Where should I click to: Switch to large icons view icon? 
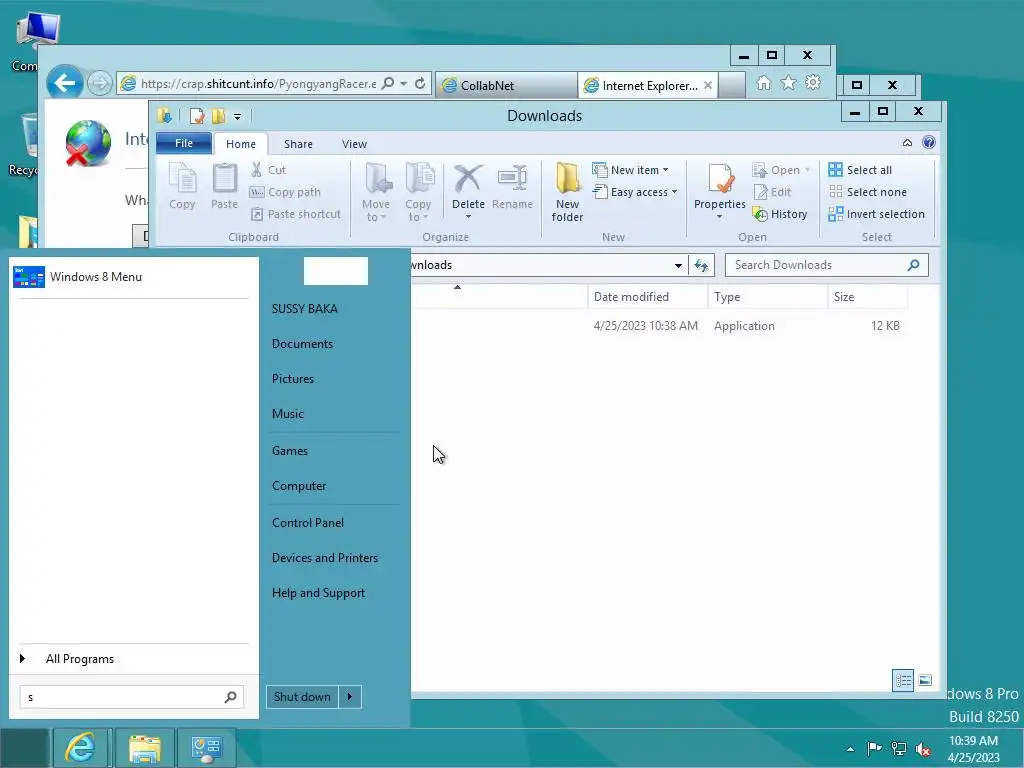[x=925, y=680]
